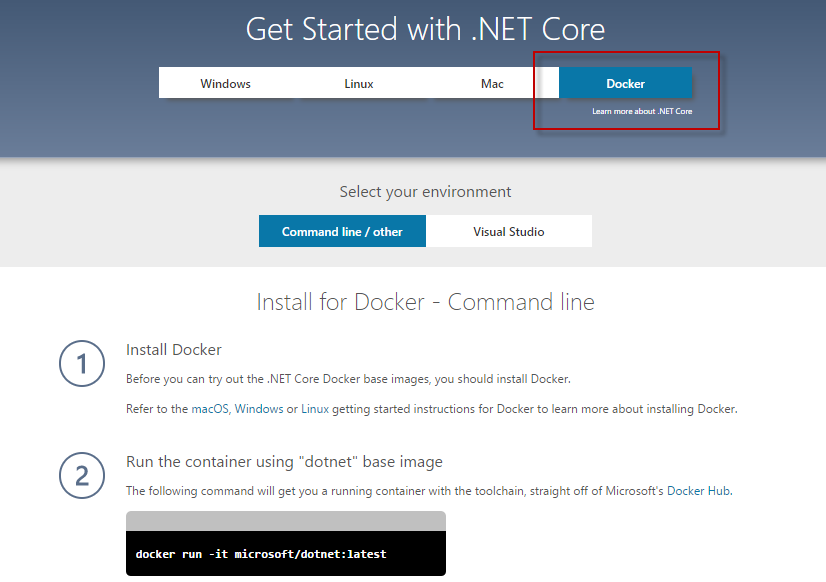The height and width of the screenshot is (582, 826).
Task: Select the Docker platform tab
Action: [625, 83]
